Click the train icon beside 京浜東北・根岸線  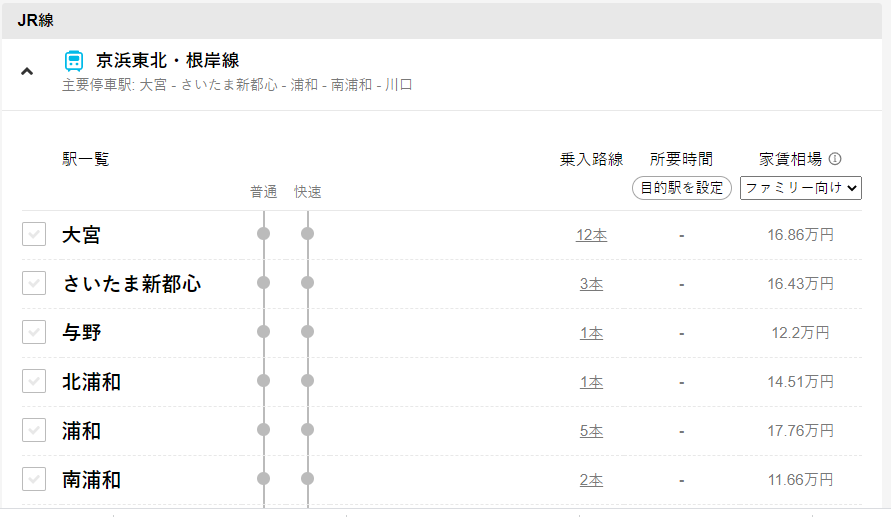point(74,61)
